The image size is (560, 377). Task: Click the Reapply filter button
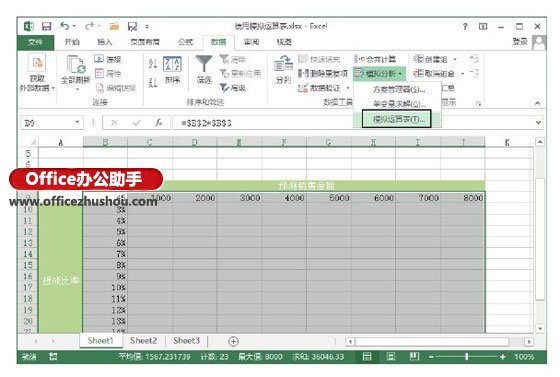(240, 74)
